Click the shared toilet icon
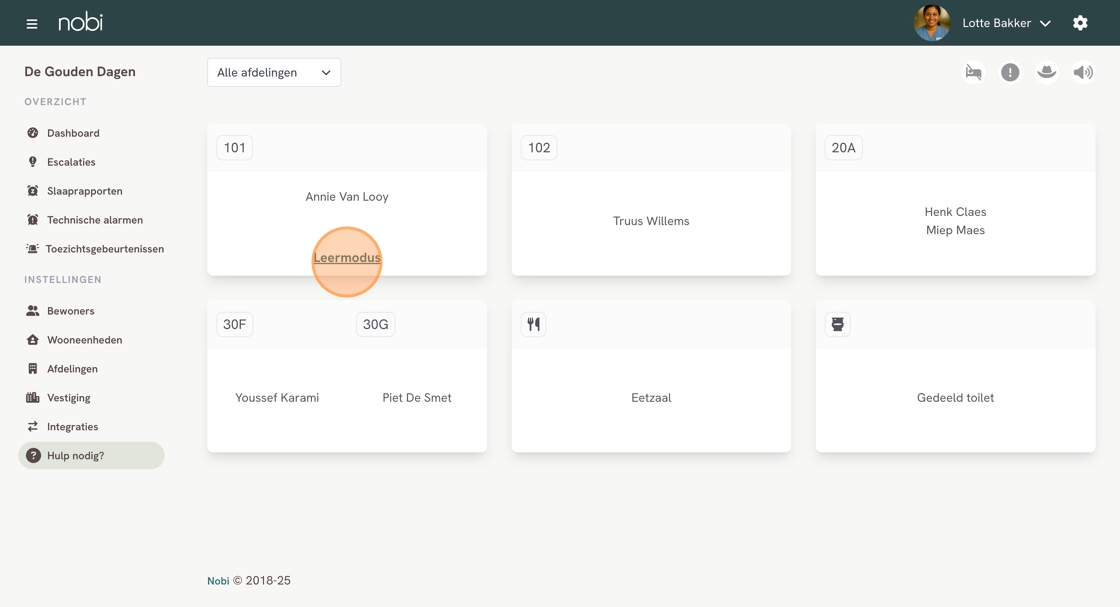Image resolution: width=1120 pixels, height=607 pixels. click(x=838, y=324)
